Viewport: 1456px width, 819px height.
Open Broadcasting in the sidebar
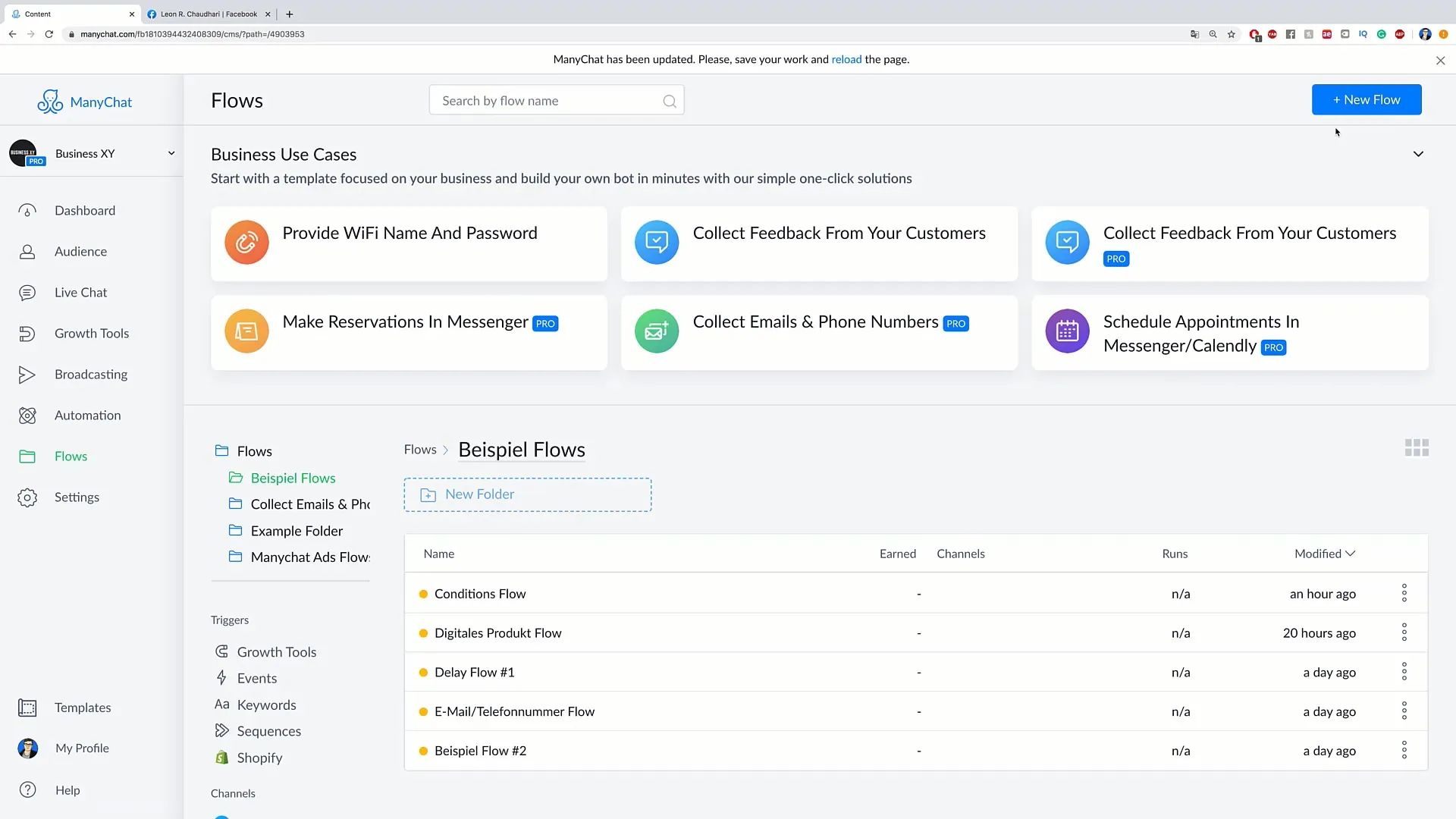click(x=91, y=375)
